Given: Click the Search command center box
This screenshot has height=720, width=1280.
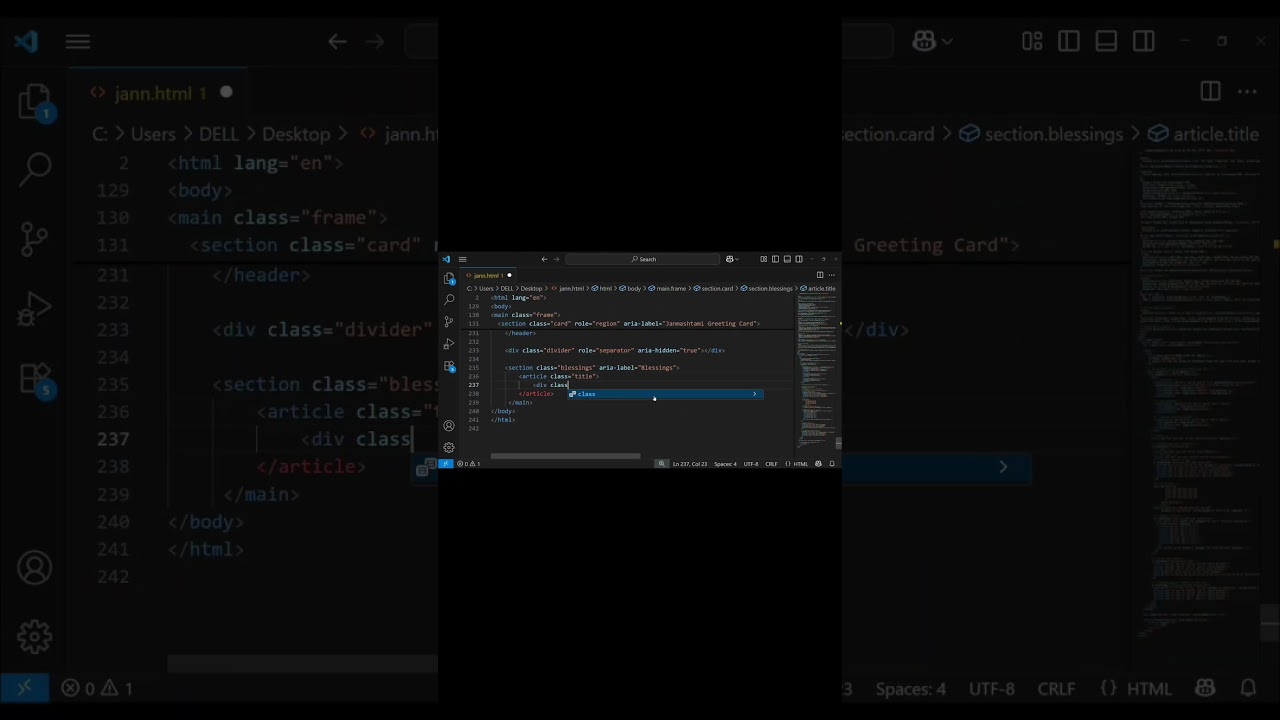Looking at the screenshot, I should [642, 259].
